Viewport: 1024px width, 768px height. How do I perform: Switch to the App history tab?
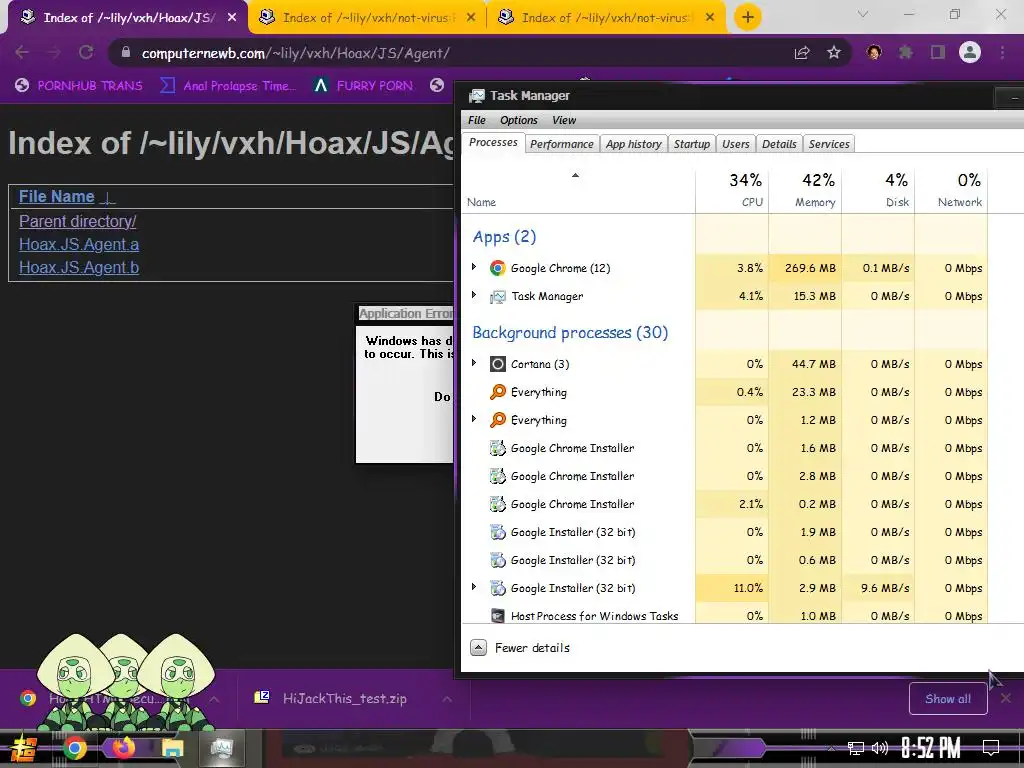coord(633,144)
